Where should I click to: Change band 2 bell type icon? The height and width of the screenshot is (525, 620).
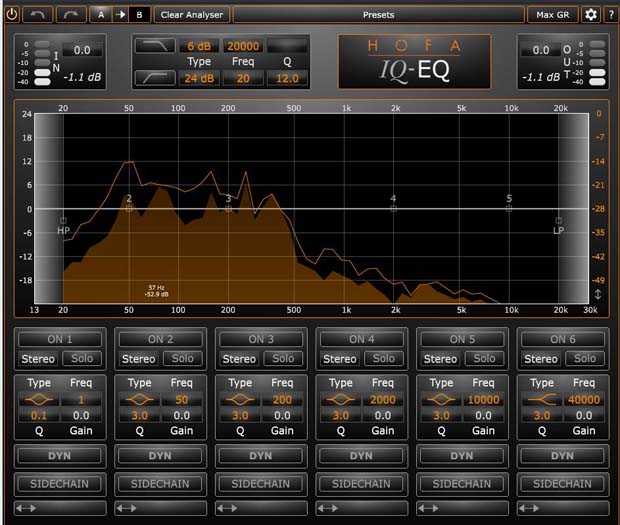tap(139, 400)
